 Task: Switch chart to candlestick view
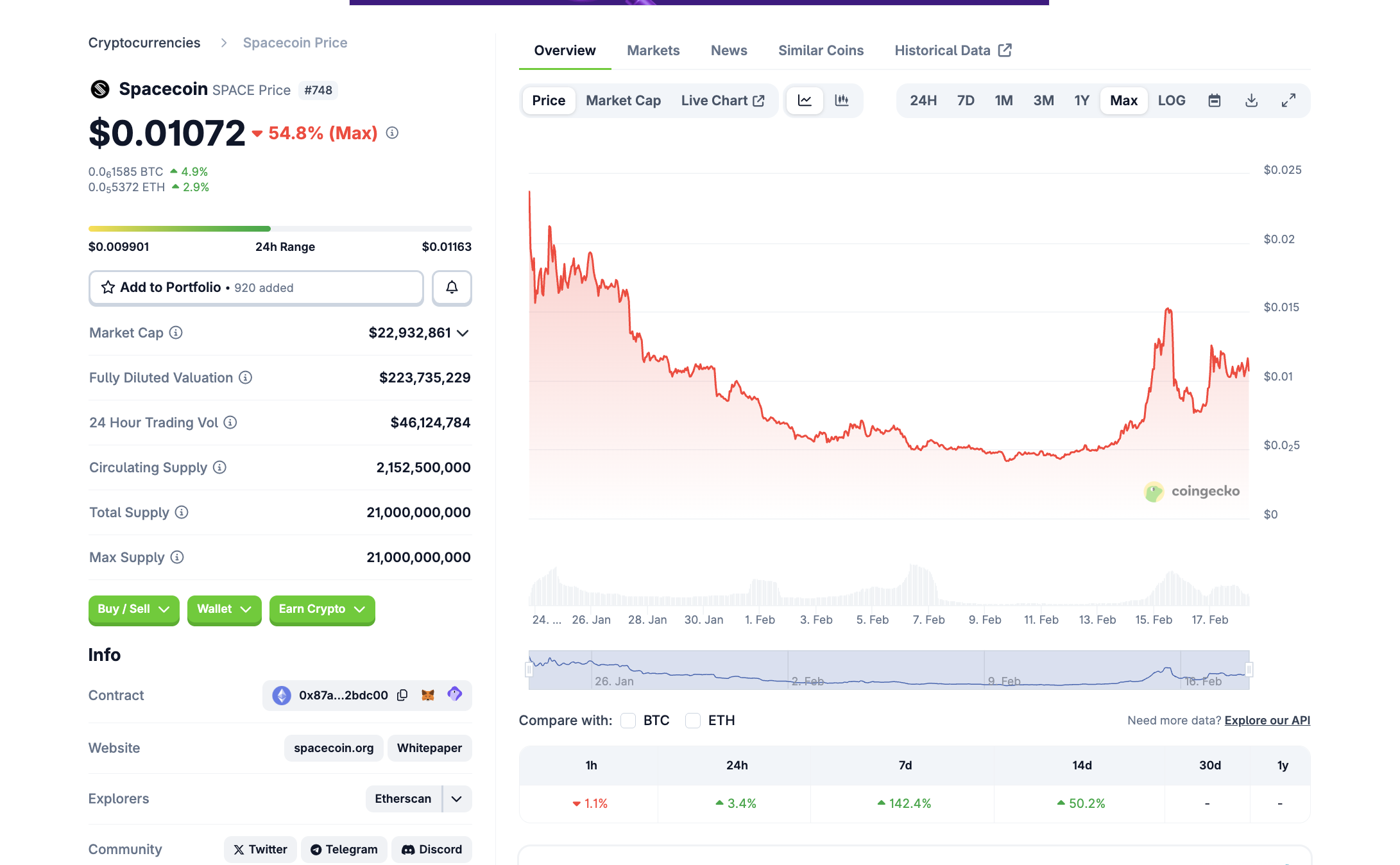point(842,100)
